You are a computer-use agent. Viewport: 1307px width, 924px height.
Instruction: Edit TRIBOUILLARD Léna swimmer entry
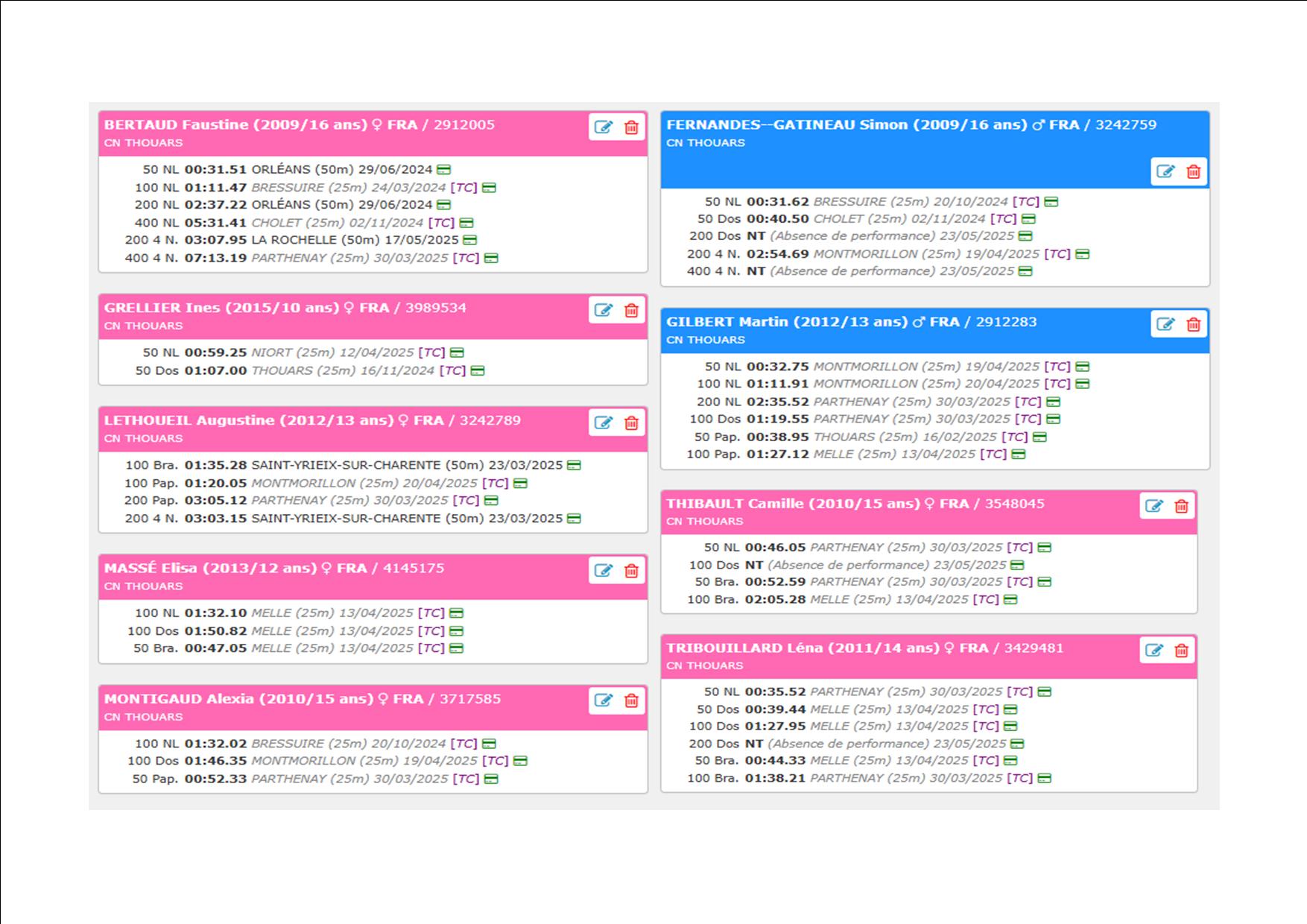(1153, 651)
